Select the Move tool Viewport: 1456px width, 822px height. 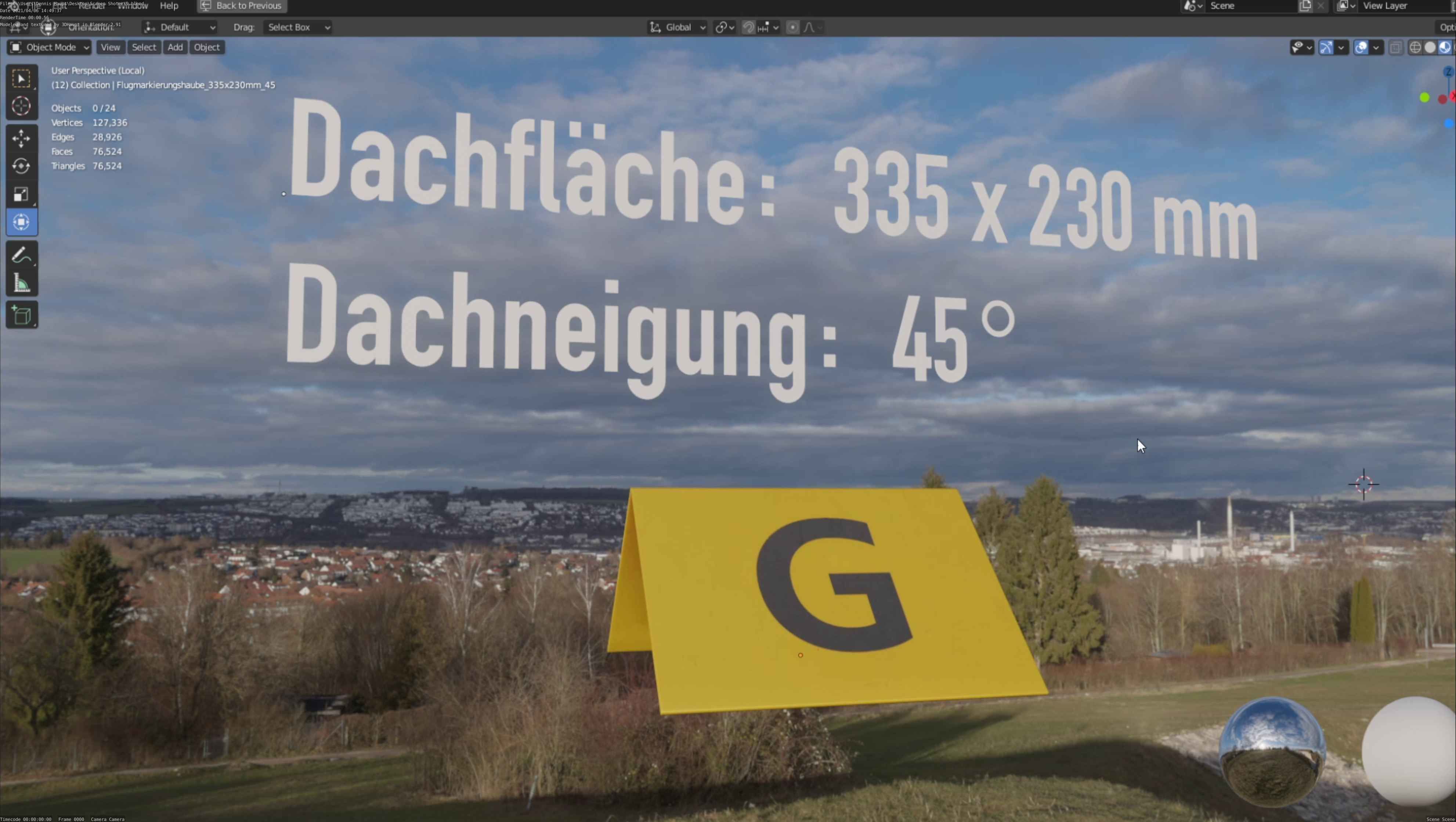coord(21,138)
